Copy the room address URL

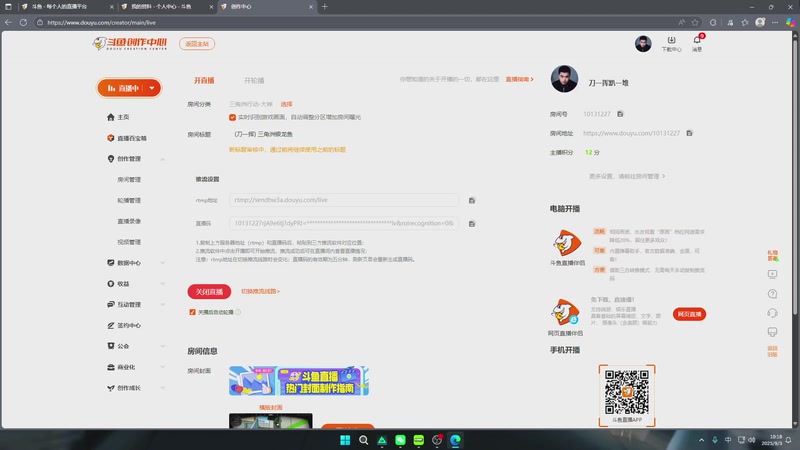pos(689,133)
